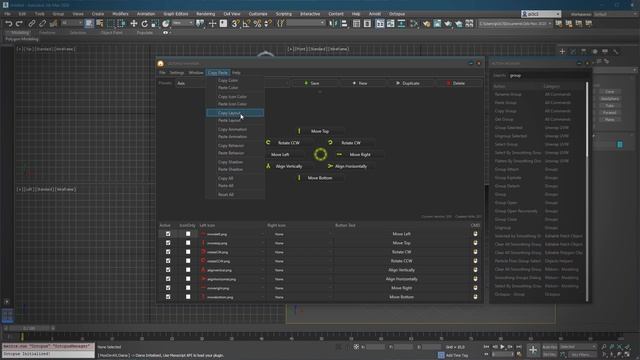This screenshot has width=640, height=360.
Task: Toggle the Percent Snap icon
Action: [257, 24]
